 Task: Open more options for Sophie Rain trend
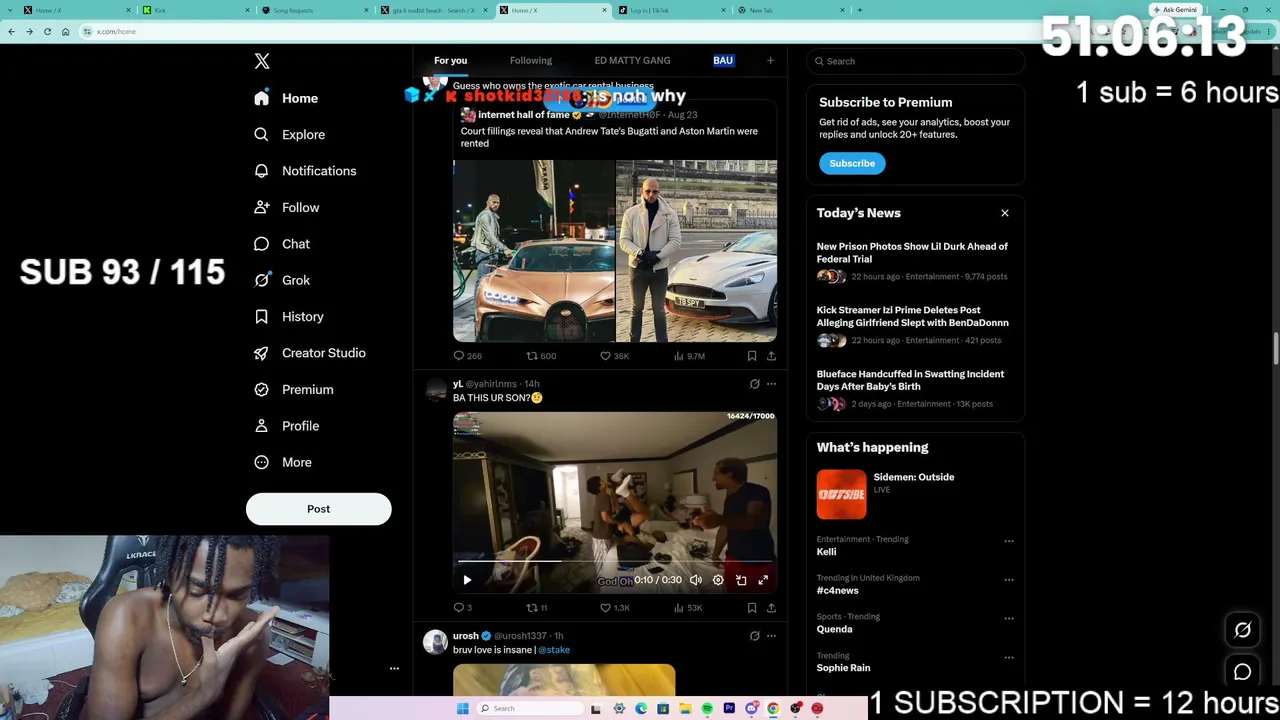tap(1009, 657)
